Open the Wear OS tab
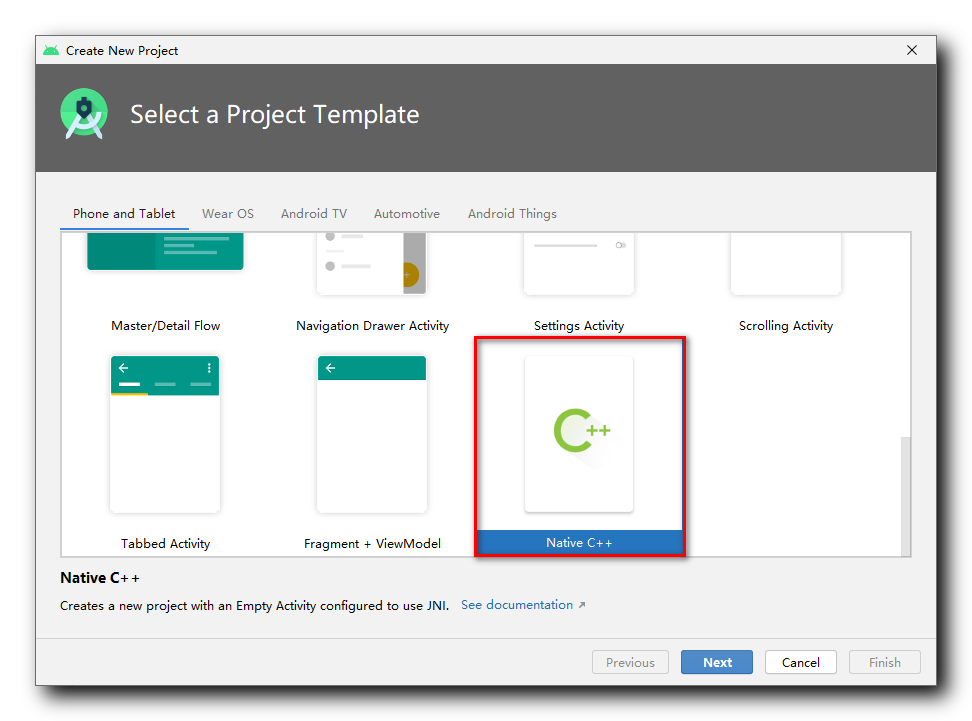Image resolution: width=972 pixels, height=721 pixels. (x=228, y=214)
